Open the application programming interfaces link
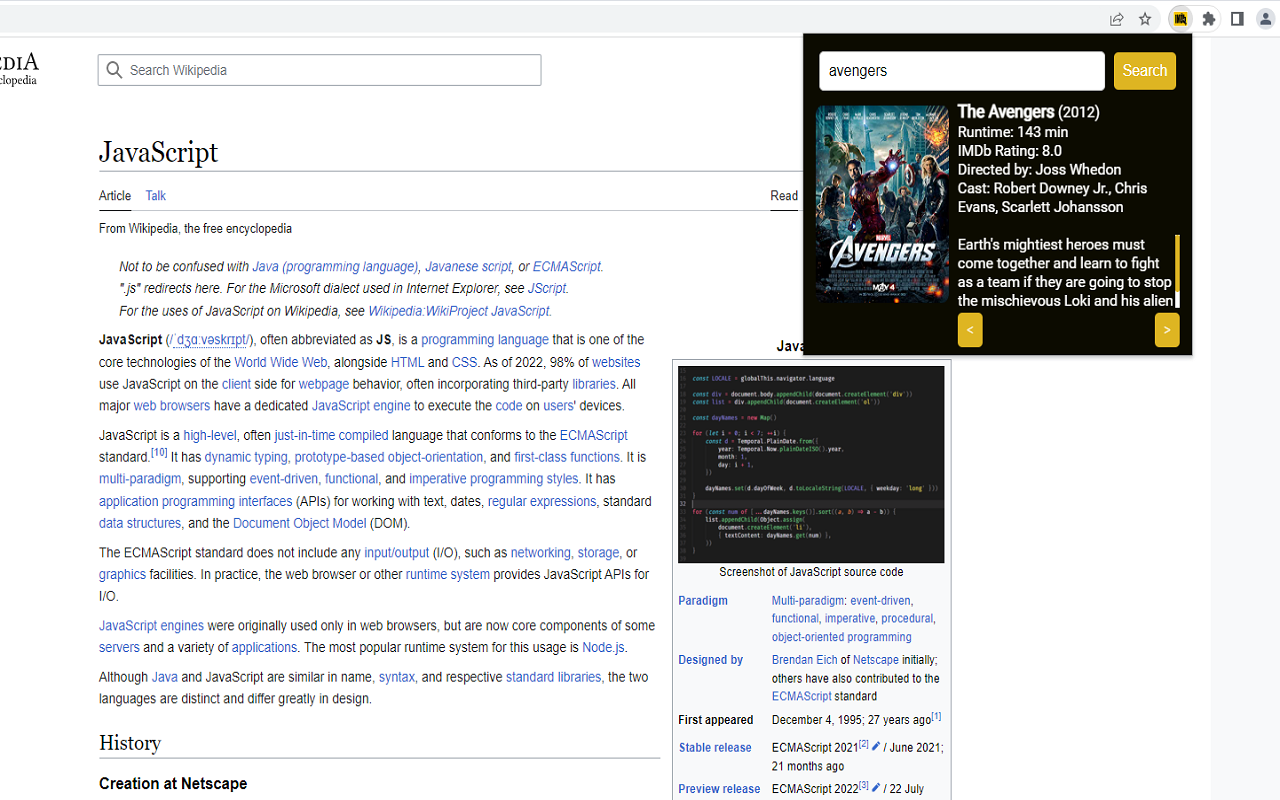Viewport: 1280px width, 800px height. tap(195, 501)
